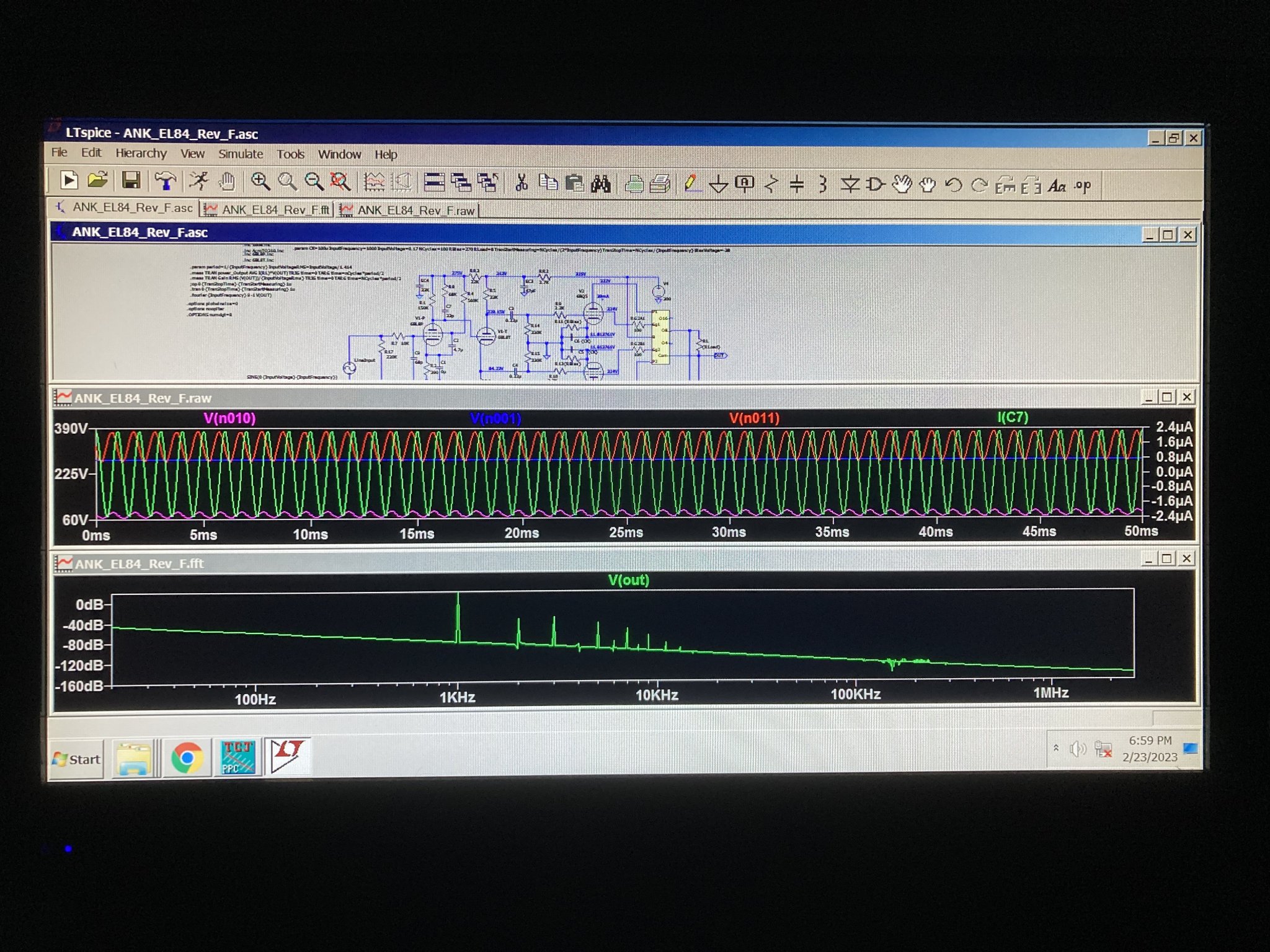Viewport: 1270px width, 952px height.
Task: Select the Text Aa tool
Action: (x=1057, y=185)
